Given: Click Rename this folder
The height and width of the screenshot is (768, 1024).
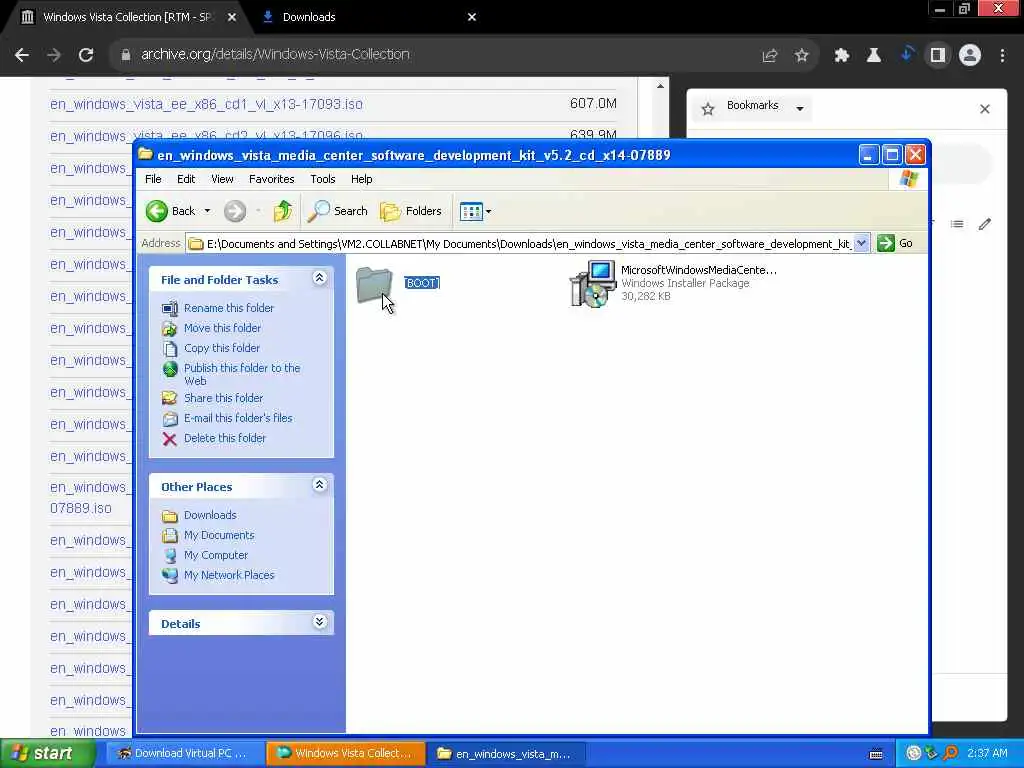Looking at the screenshot, I should [x=229, y=308].
